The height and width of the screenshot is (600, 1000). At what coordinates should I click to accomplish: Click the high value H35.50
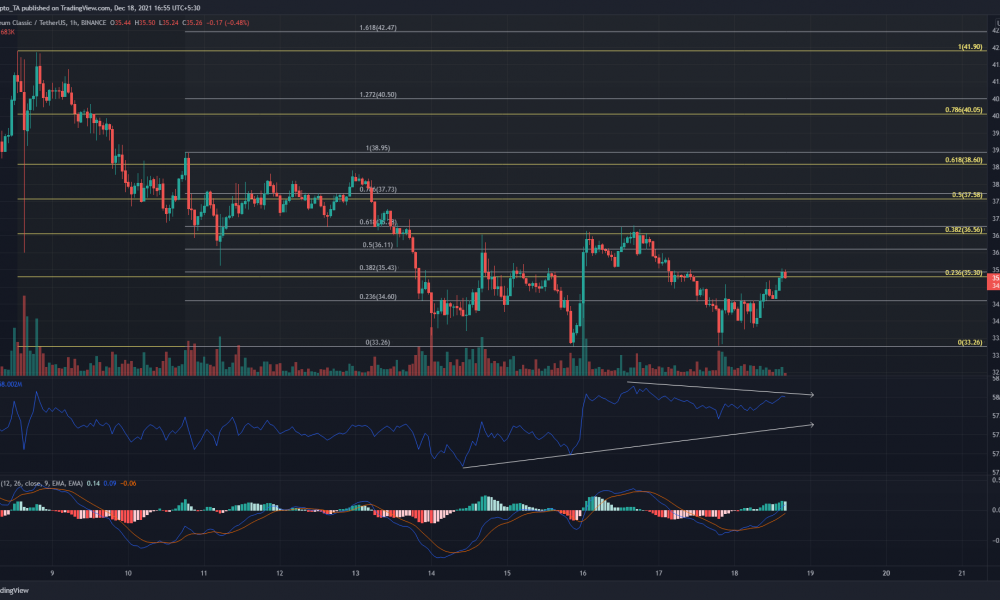[x=145, y=23]
